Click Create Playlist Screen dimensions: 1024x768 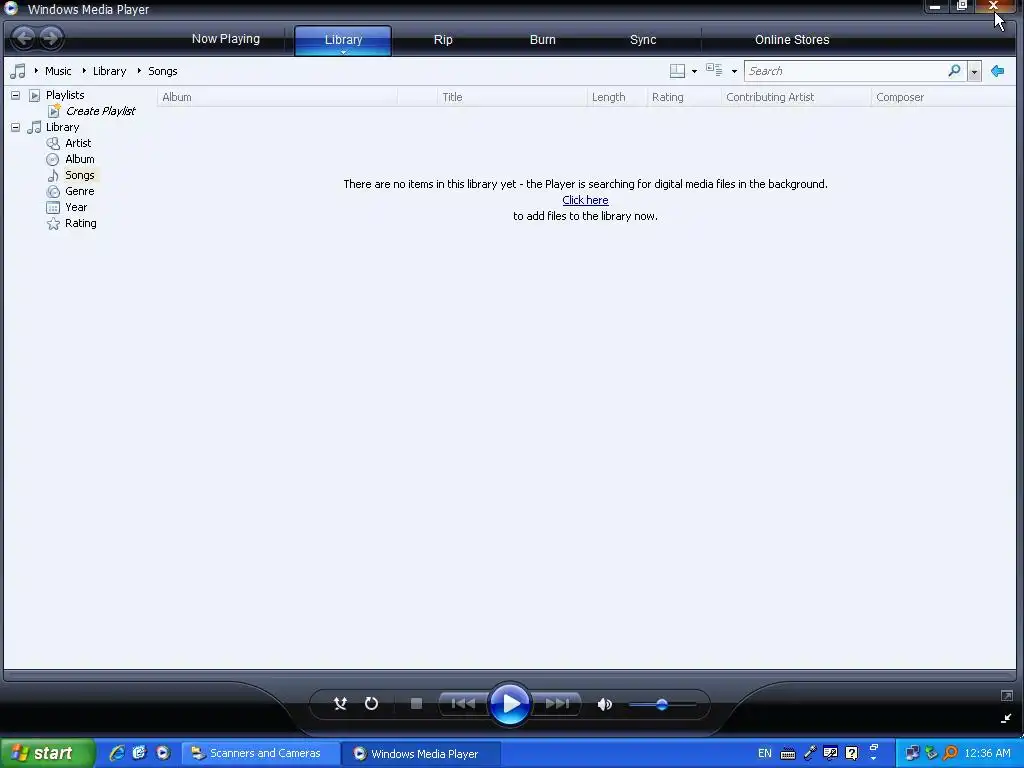pos(100,111)
